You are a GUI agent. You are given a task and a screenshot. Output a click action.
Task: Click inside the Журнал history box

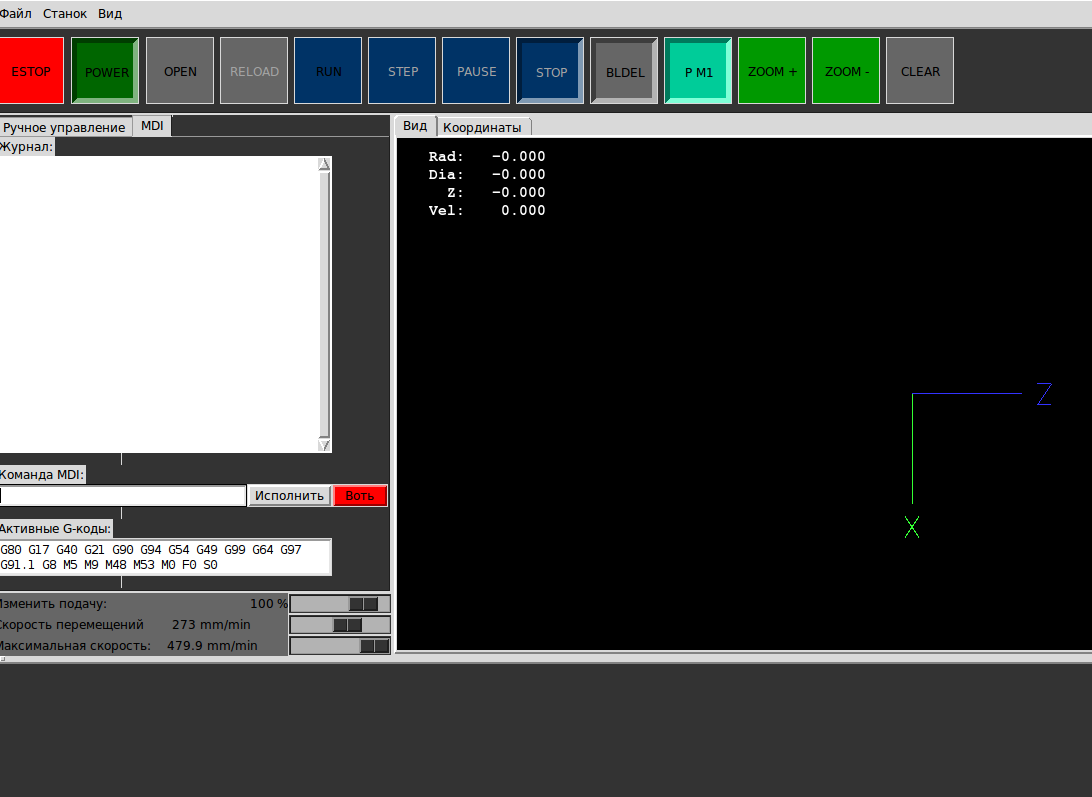click(159, 304)
